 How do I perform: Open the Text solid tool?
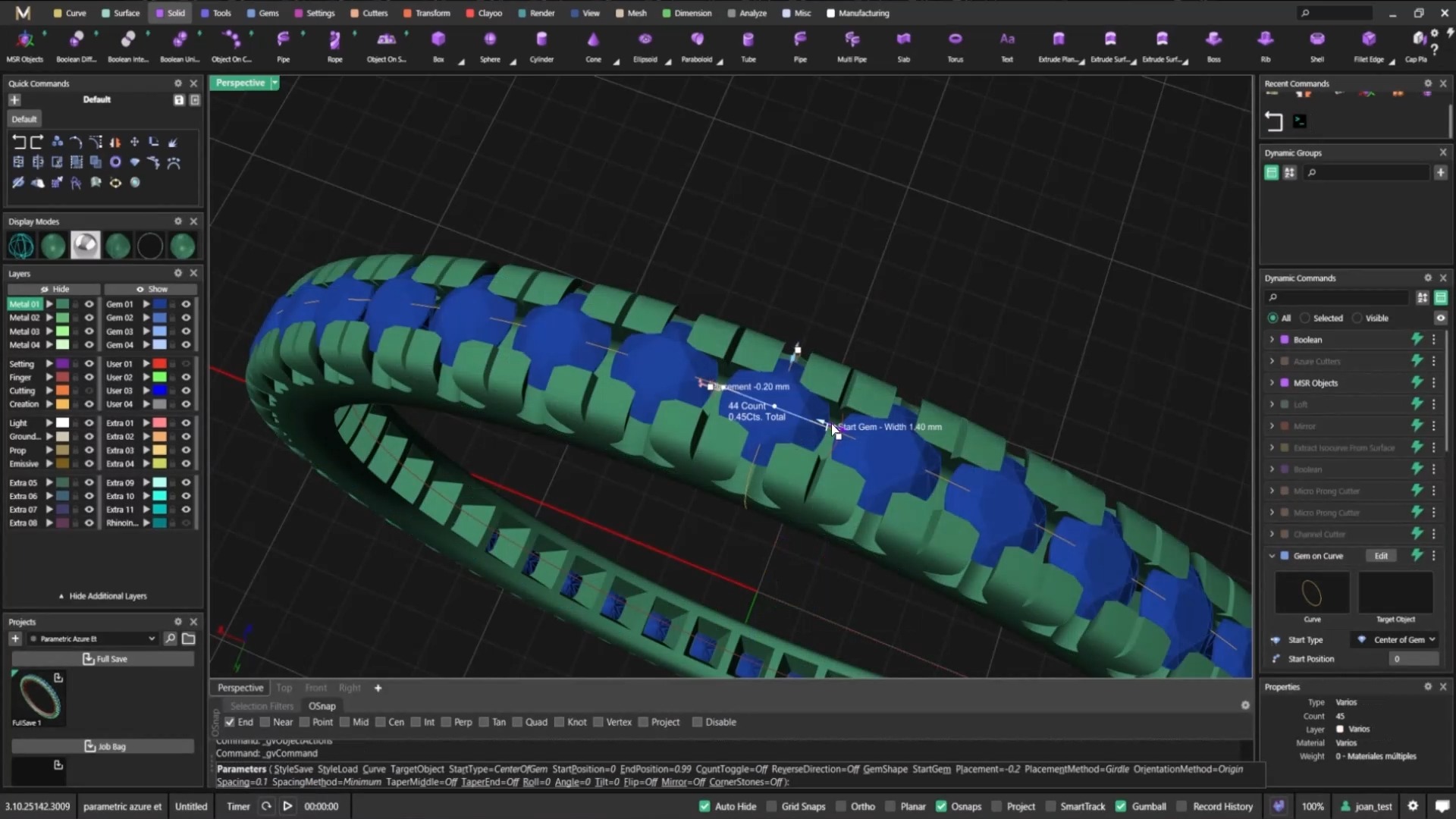(x=1006, y=45)
